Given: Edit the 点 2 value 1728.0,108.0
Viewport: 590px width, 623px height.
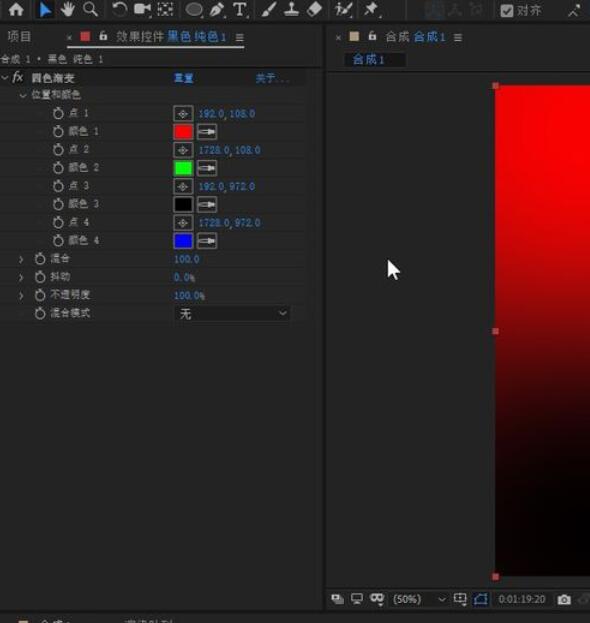Looking at the screenshot, I should [230, 150].
